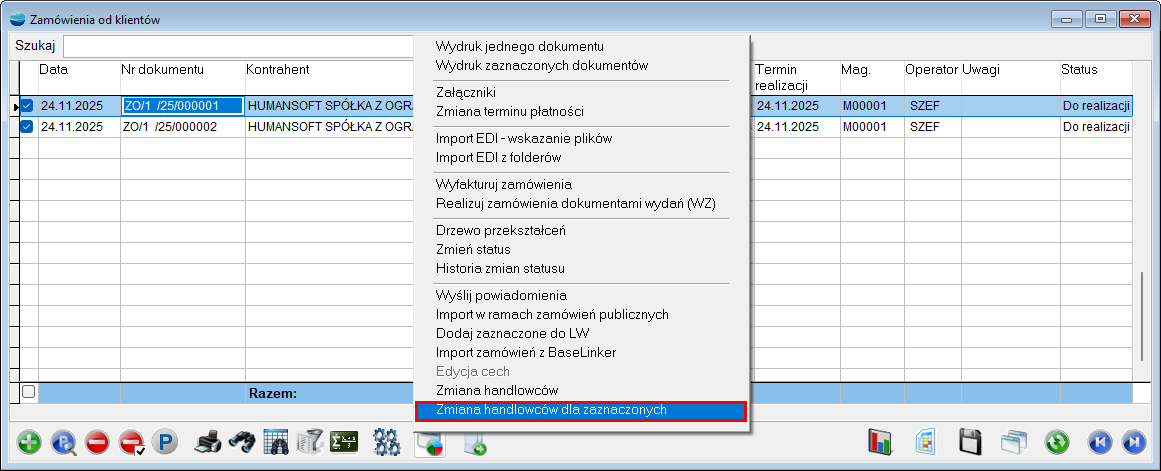Click the floppy disk save icon
The image size is (1161, 471).
[x=969, y=442]
